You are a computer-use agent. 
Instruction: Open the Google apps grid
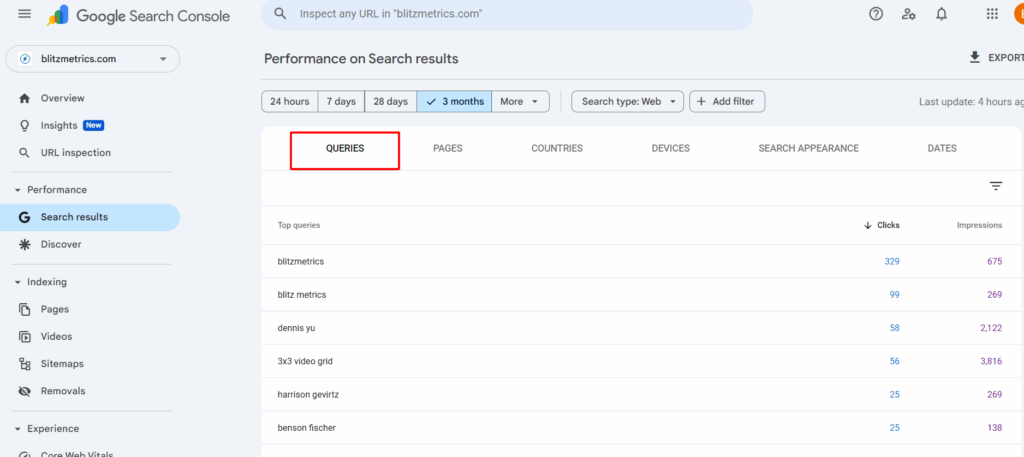[x=992, y=14]
